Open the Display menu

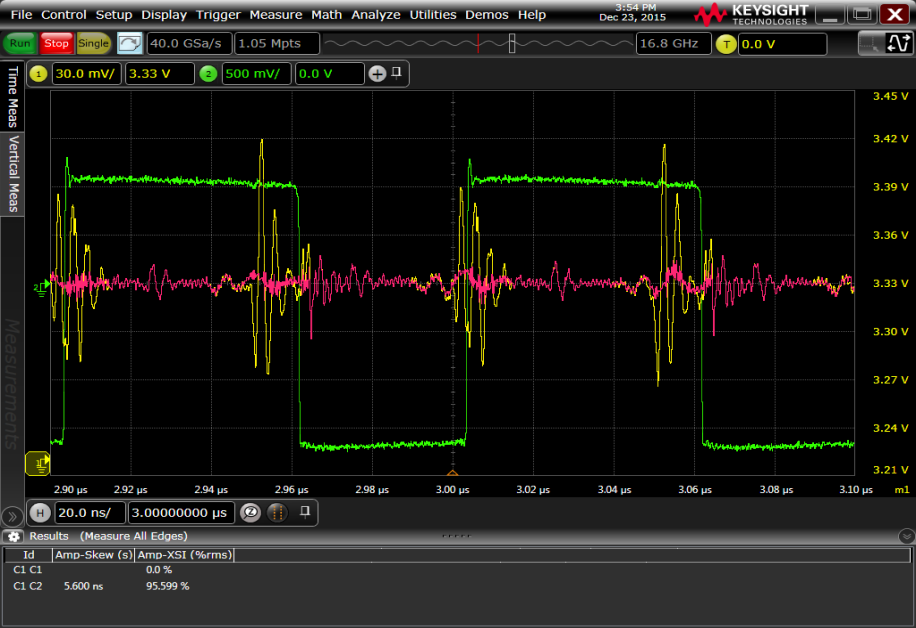[x=164, y=15]
